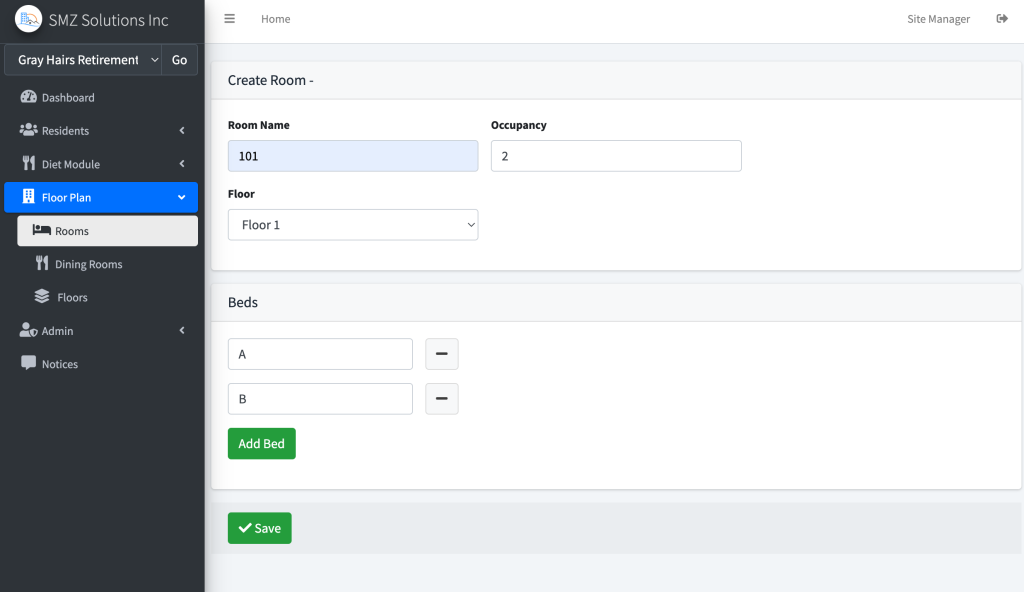This screenshot has height=592, width=1024.
Task: Click into the Occupancy input field
Action: pyautogui.click(x=616, y=156)
